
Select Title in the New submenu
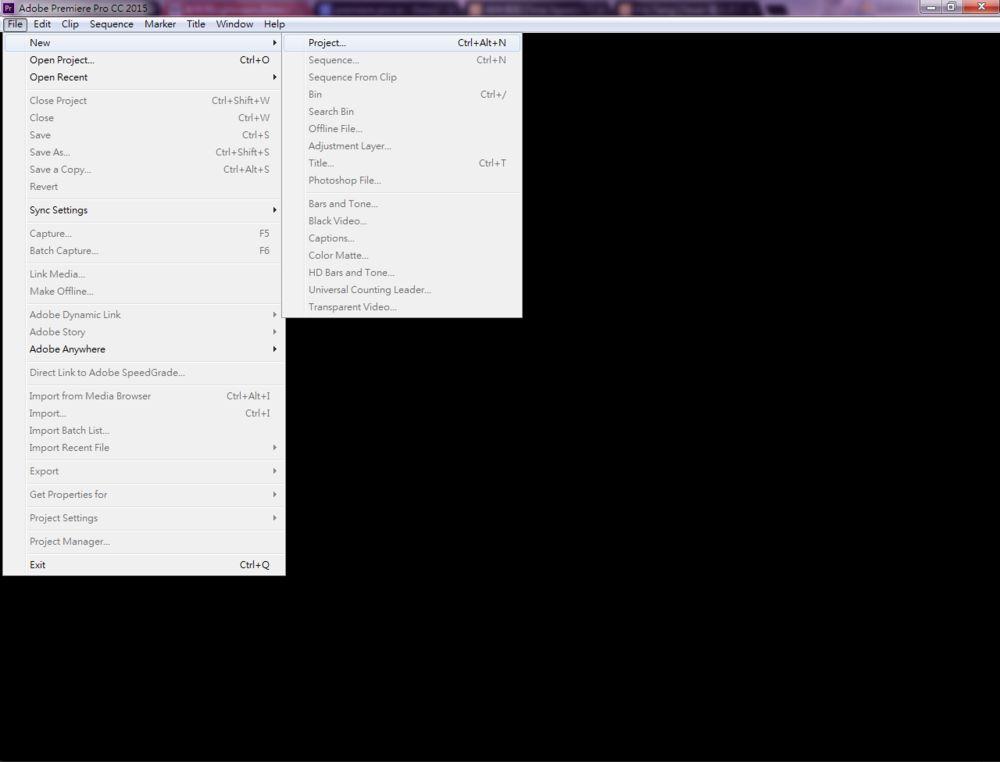tap(402, 163)
